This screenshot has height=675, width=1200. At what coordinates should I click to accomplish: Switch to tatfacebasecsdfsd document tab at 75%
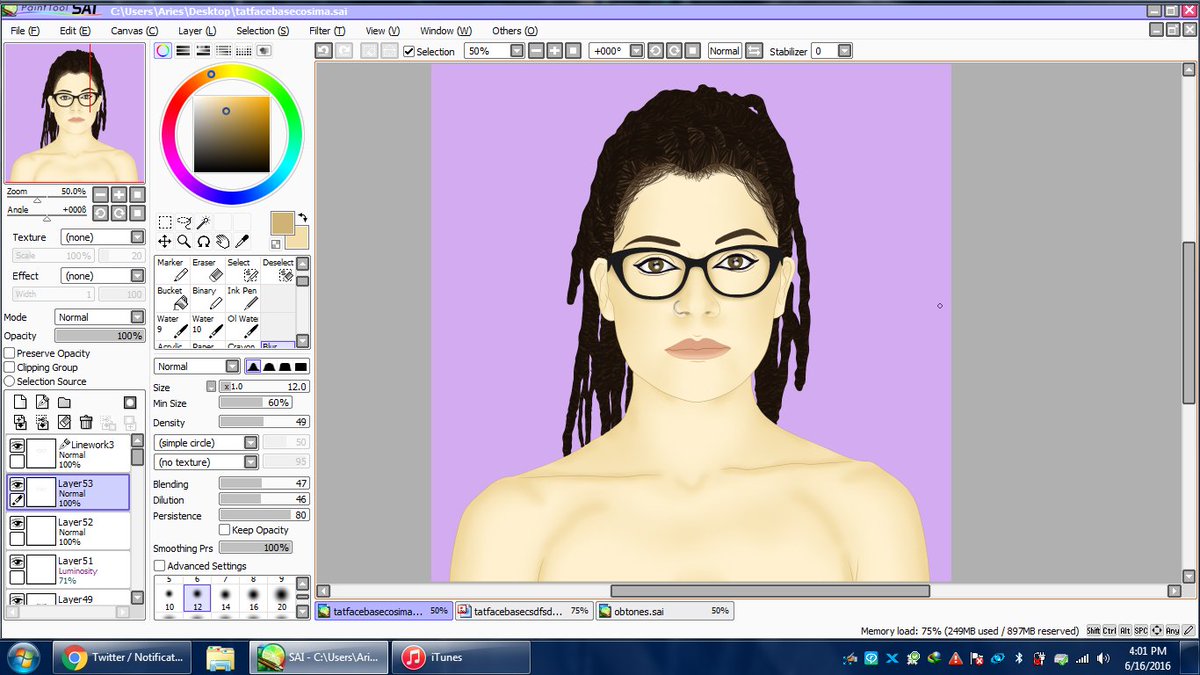[x=525, y=610]
